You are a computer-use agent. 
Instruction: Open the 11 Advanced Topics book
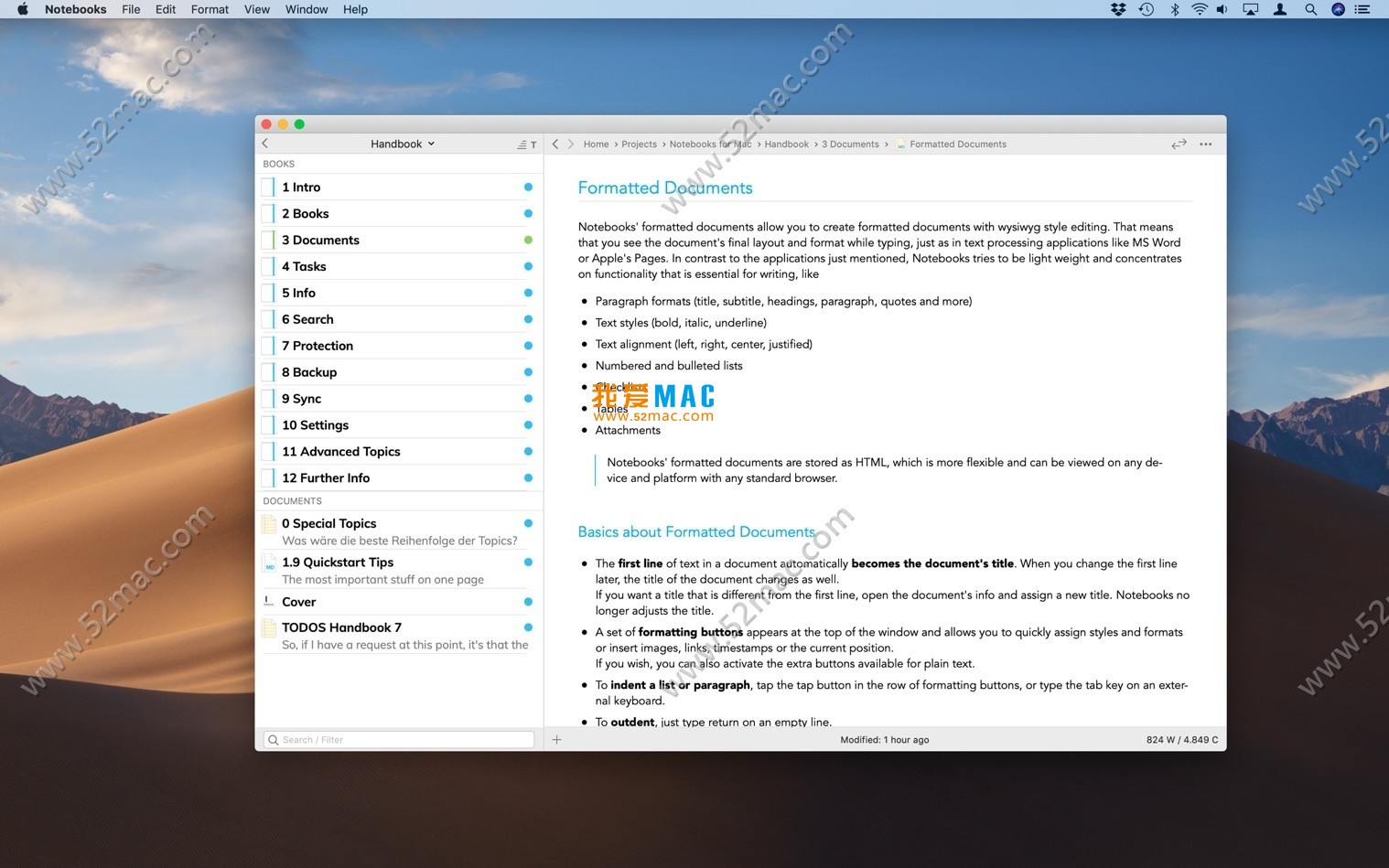pyautogui.click(x=341, y=452)
